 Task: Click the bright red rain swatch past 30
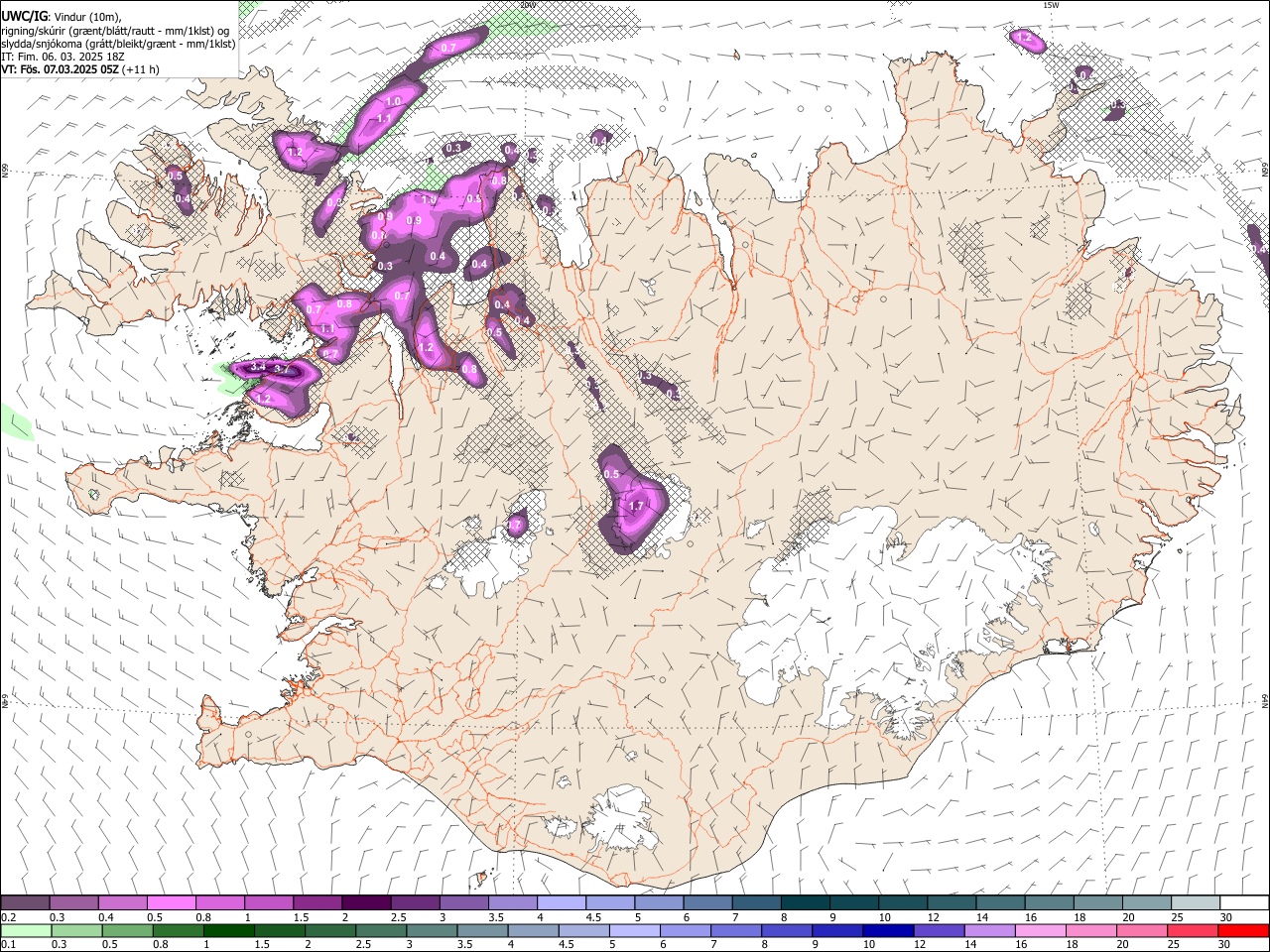click(x=1242, y=930)
